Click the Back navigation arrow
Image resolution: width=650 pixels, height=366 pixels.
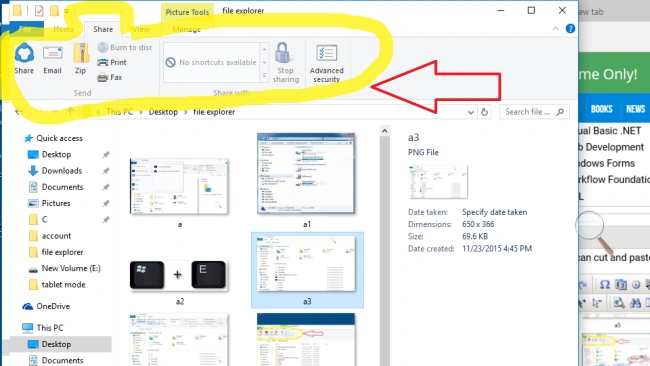[19, 111]
